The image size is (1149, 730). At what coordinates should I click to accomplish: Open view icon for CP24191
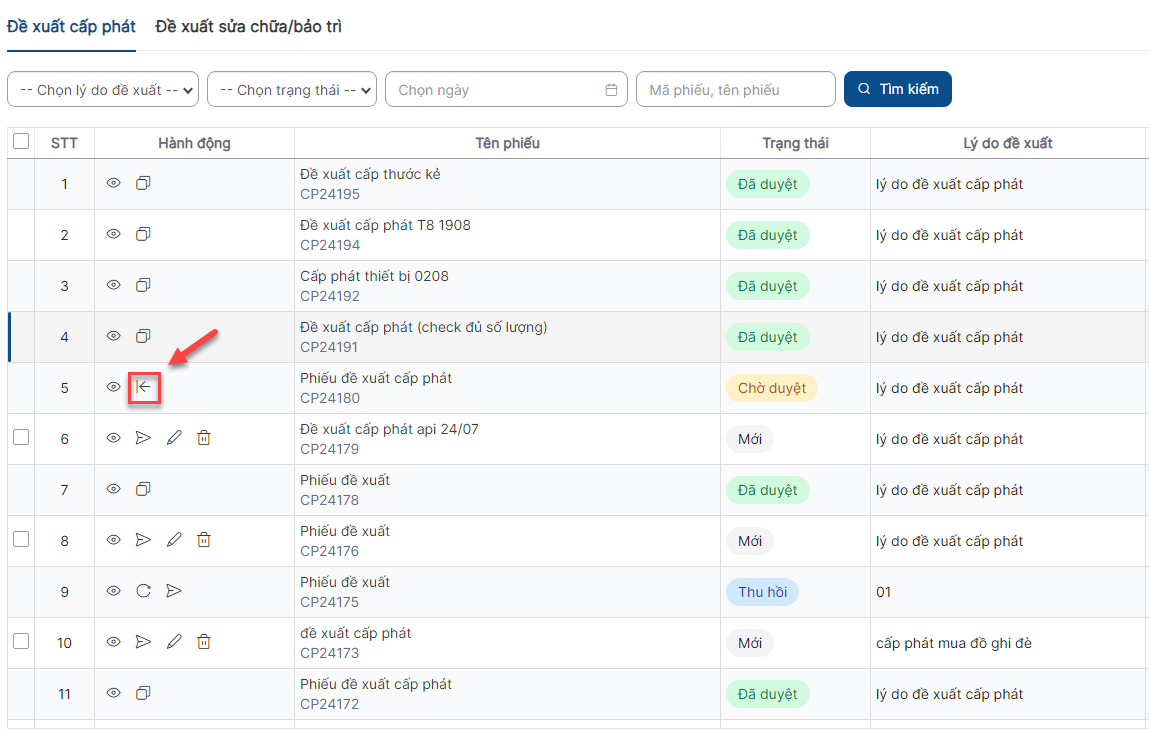(x=114, y=336)
